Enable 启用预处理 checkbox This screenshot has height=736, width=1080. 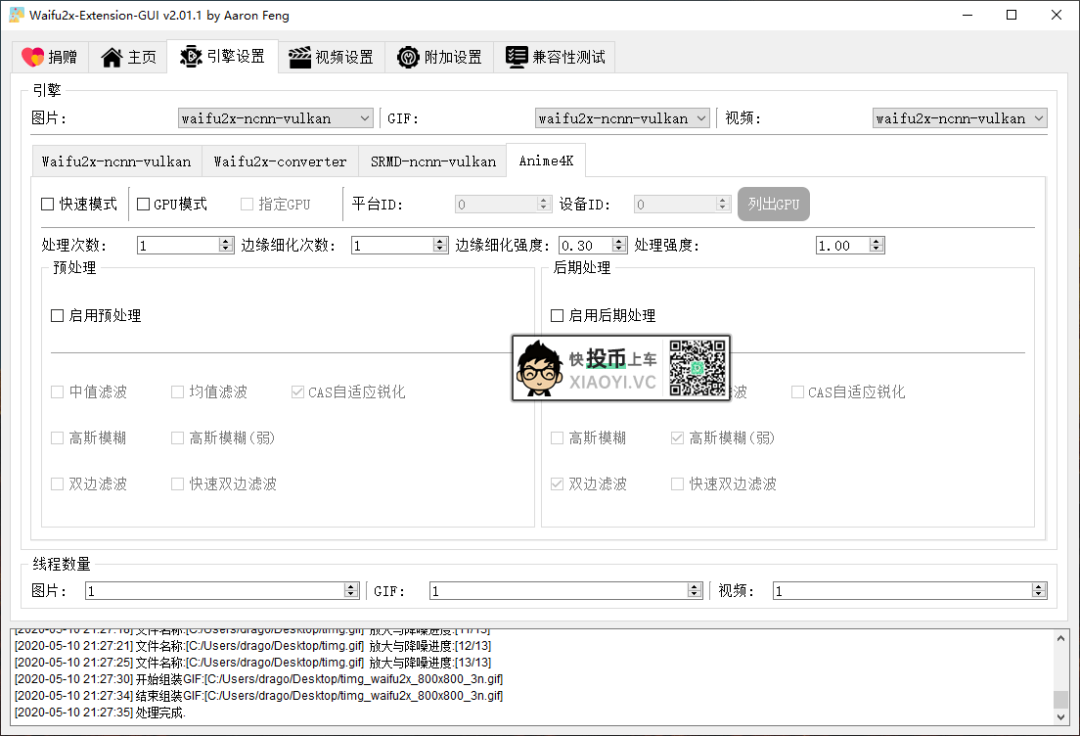[x=56, y=315]
